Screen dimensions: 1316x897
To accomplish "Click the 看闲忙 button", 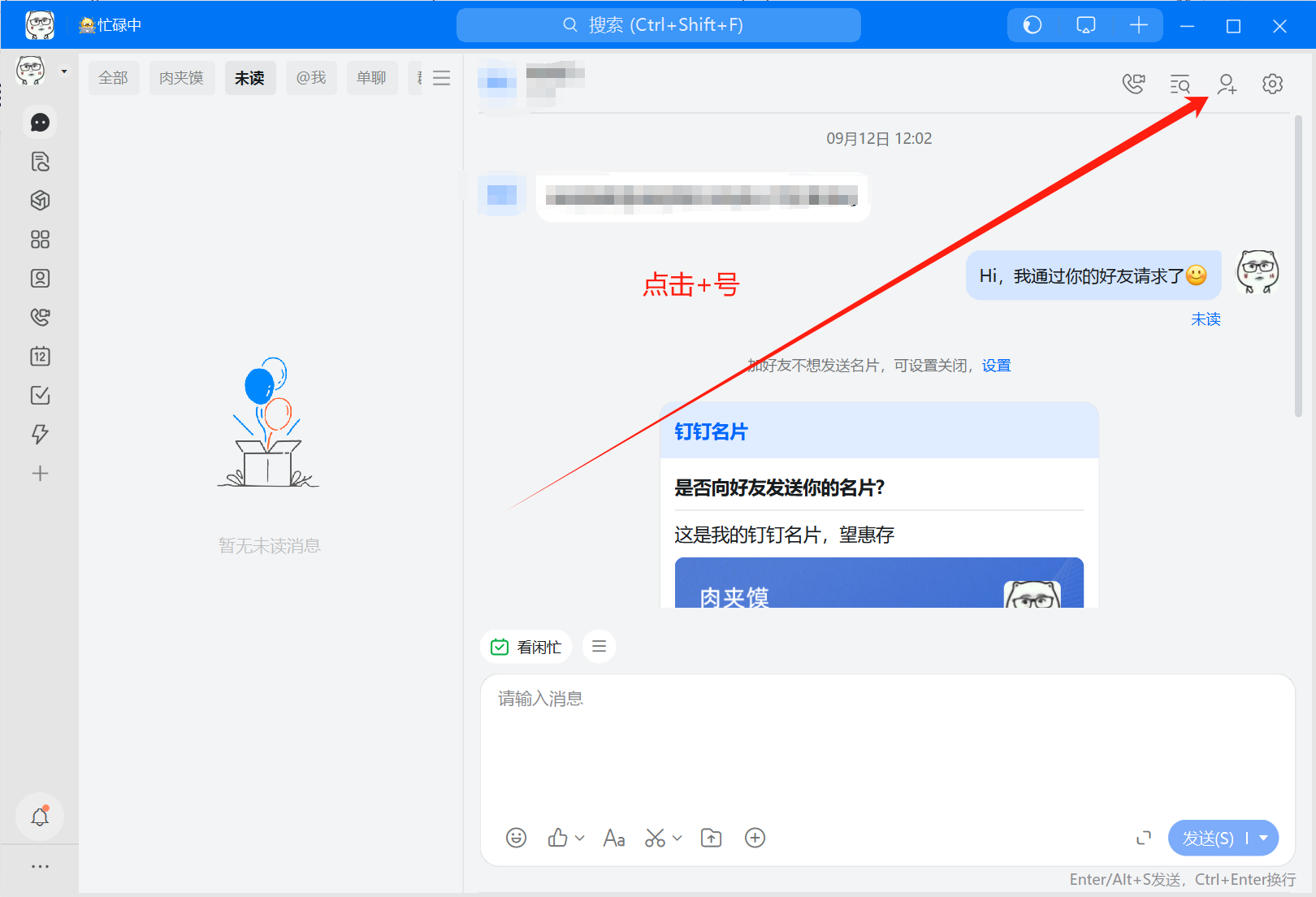I will pyautogui.click(x=526, y=647).
